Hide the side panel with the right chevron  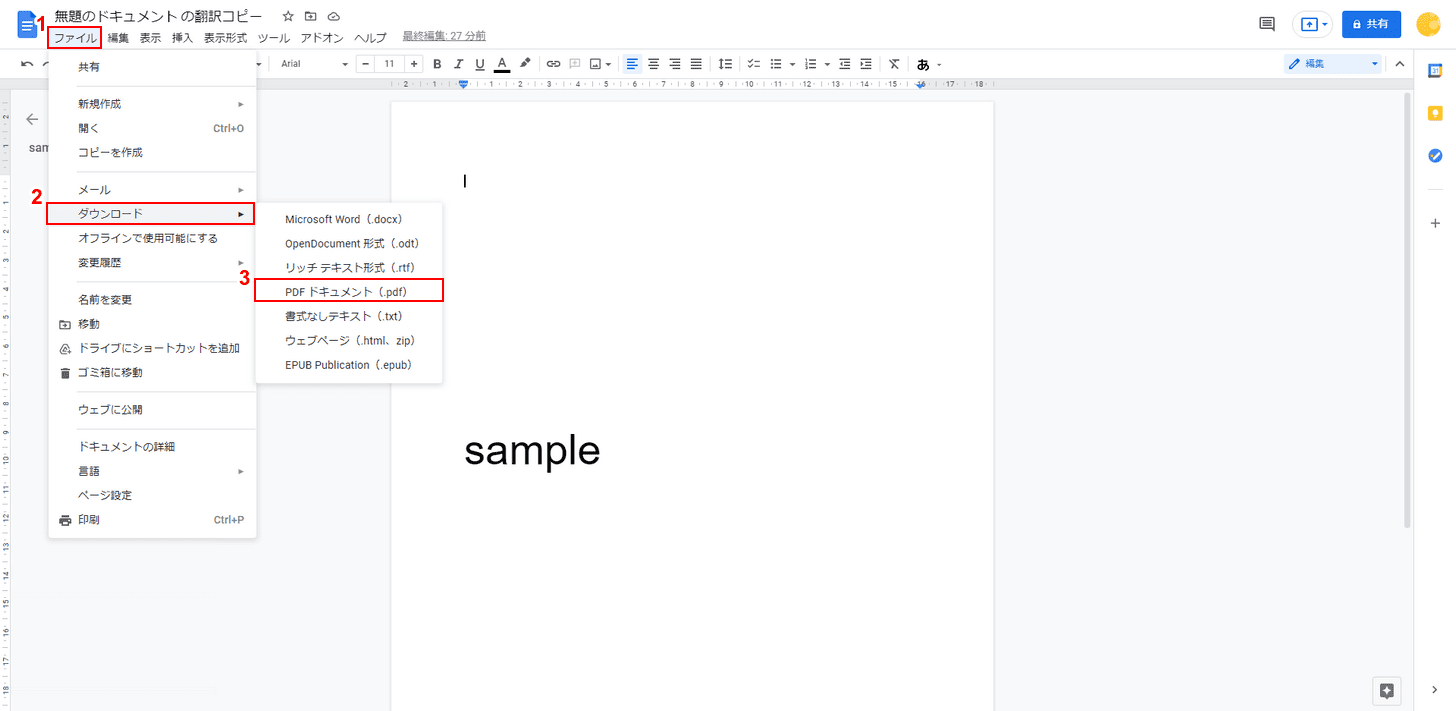[1435, 690]
